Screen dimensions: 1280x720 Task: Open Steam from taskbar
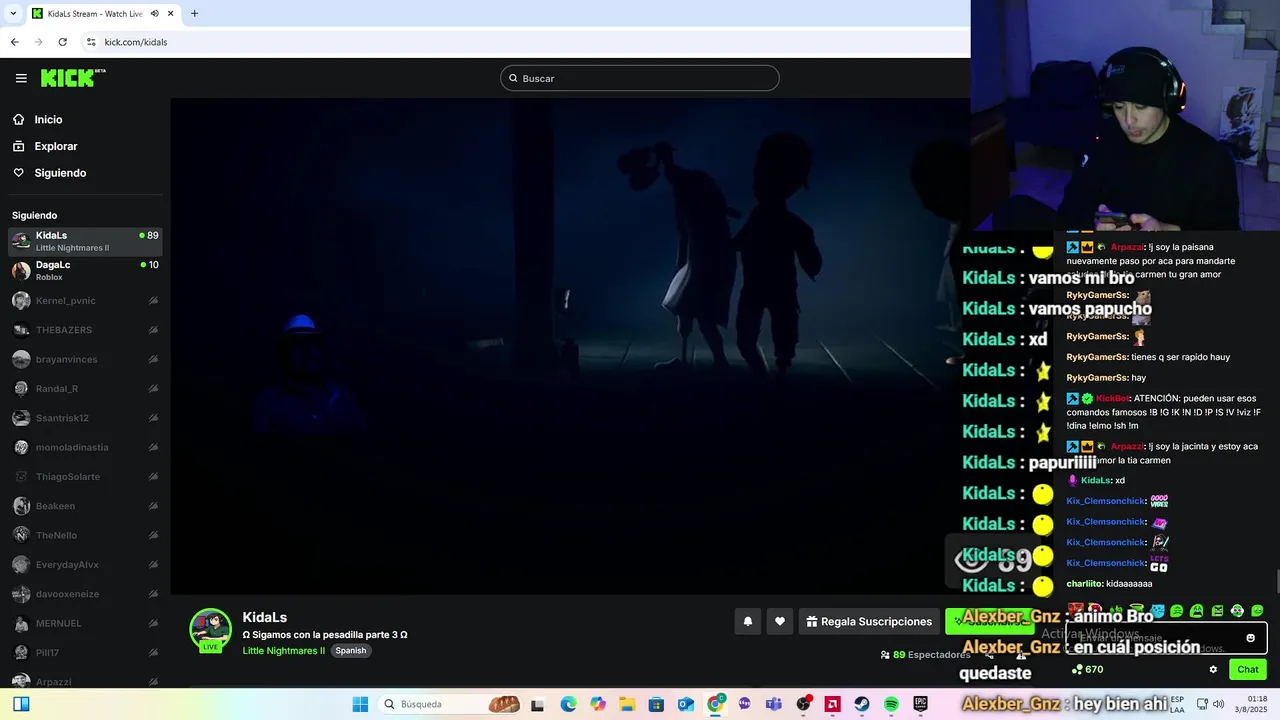(x=861, y=704)
